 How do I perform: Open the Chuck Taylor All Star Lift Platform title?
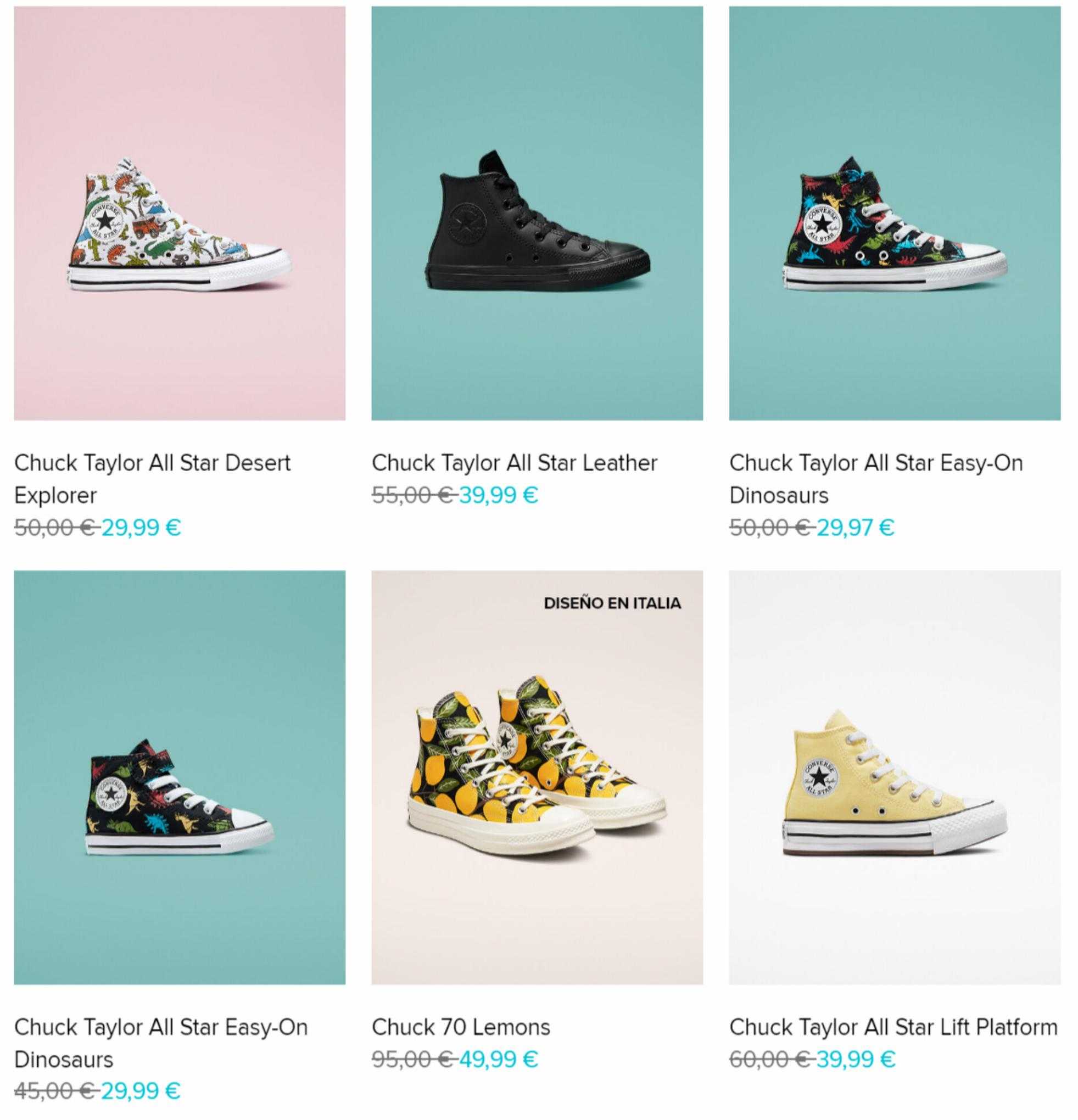coord(893,1027)
